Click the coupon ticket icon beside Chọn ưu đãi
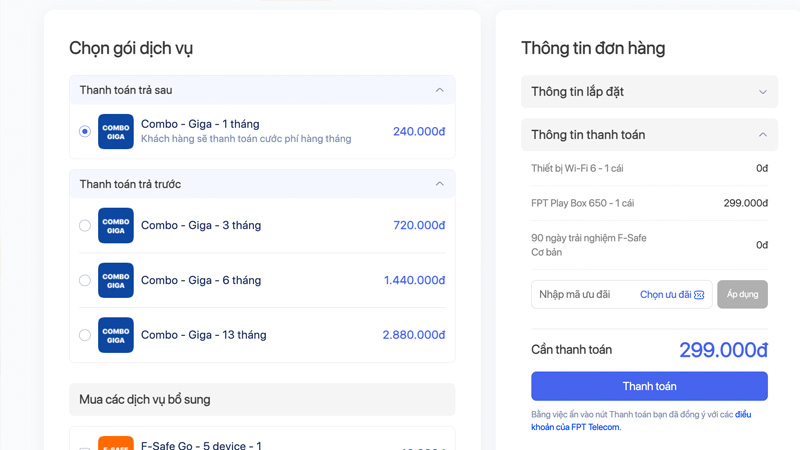Image resolution: width=800 pixels, height=450 pixels. [699, 295]
